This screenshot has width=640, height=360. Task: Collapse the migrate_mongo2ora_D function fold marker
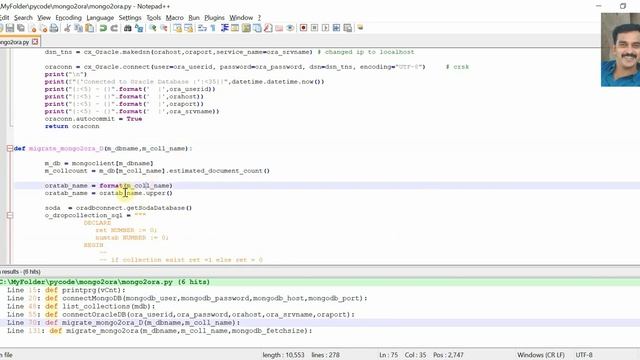click(10, 149)
